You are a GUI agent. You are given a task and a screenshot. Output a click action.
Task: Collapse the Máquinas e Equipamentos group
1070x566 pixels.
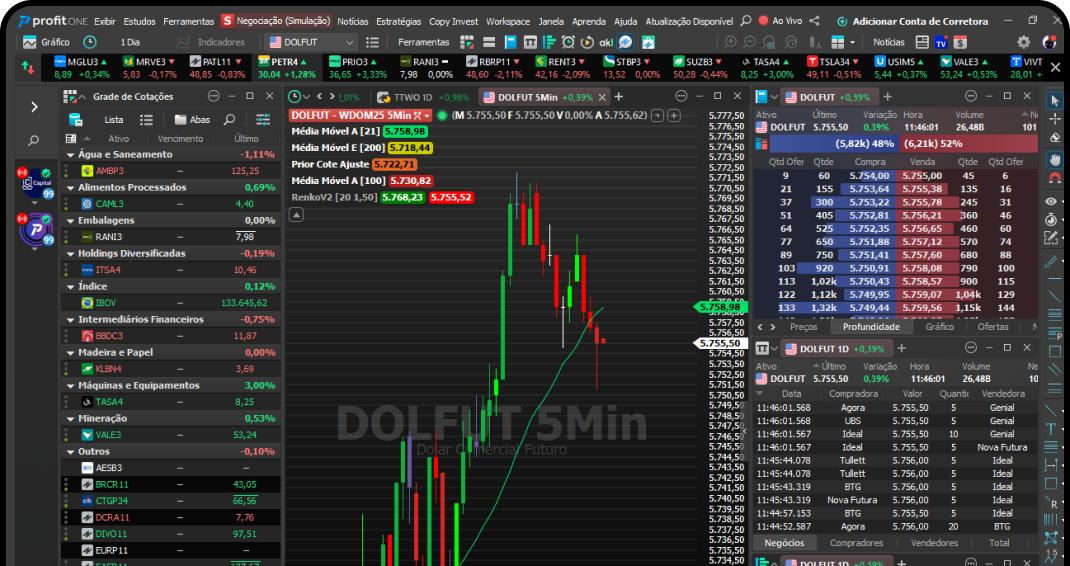tap(70, 386)
